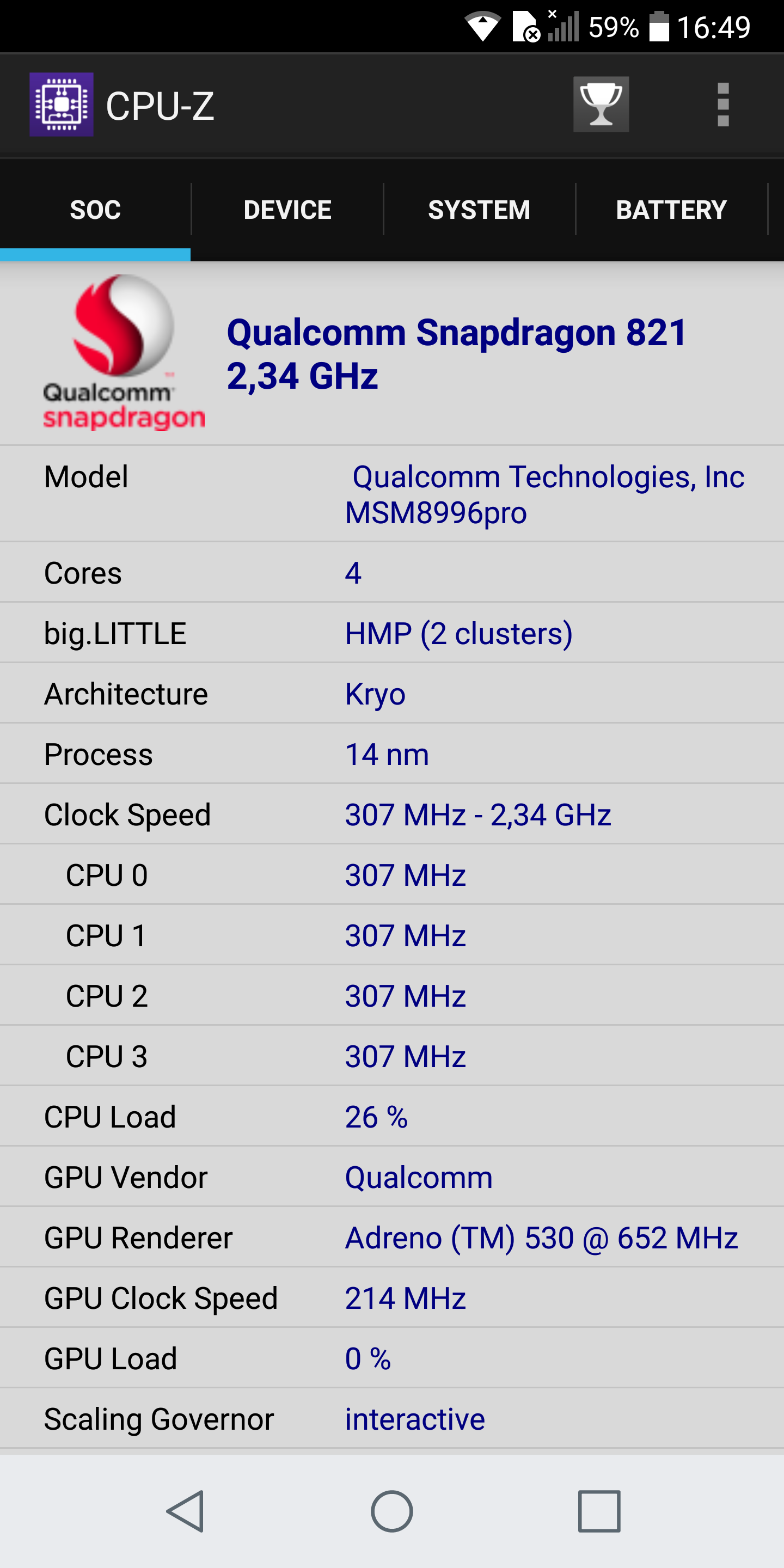Tap the Qualcomm Snapdragon 821 title
The width and height of the screenshot is (784, 1568).
pyautogui.click(x=457, y=354)
